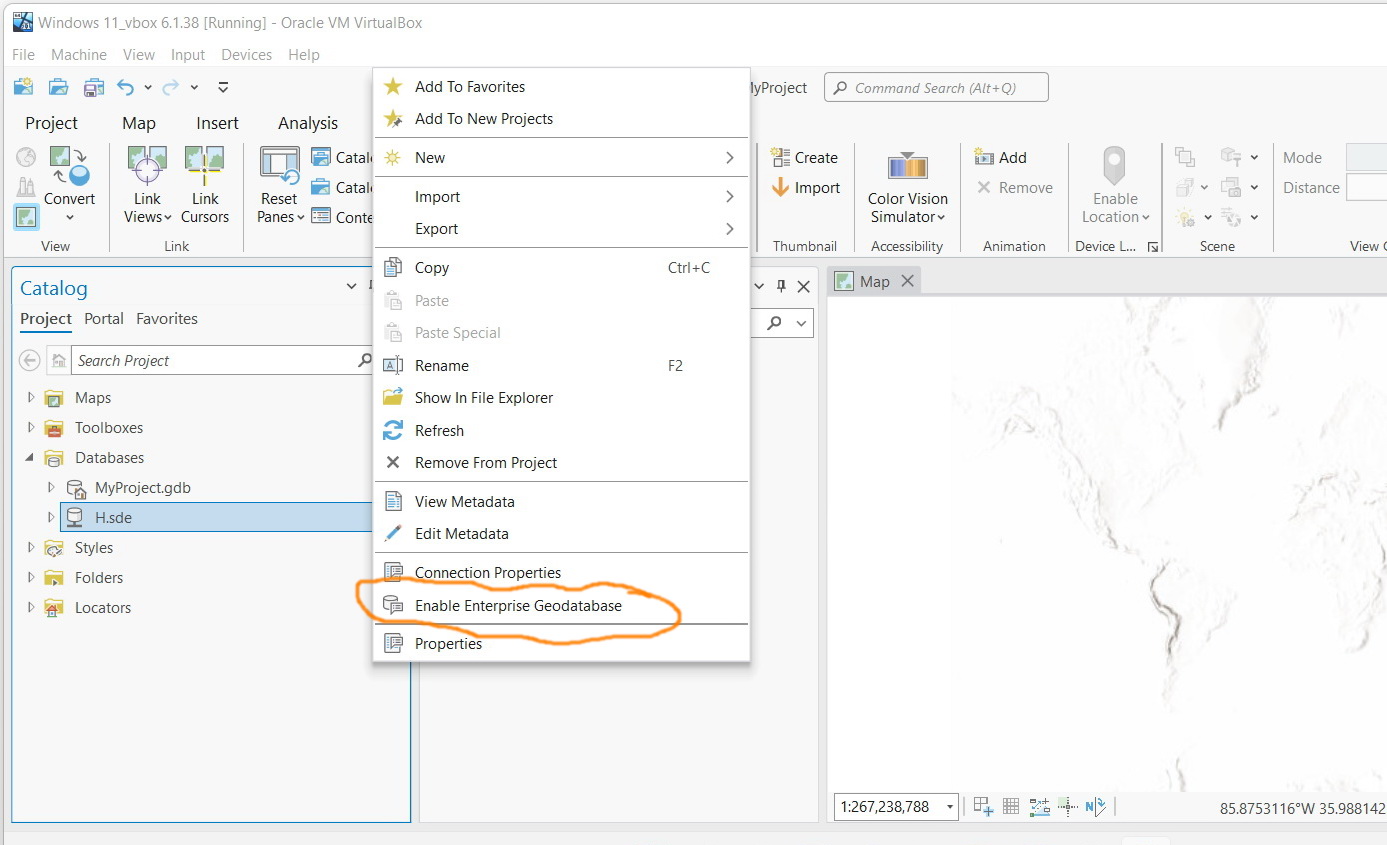Screen dimensions: 1387x845
Task: Select the Project ribbon tab
Action: pyautogui.click(x=52, y=123)
